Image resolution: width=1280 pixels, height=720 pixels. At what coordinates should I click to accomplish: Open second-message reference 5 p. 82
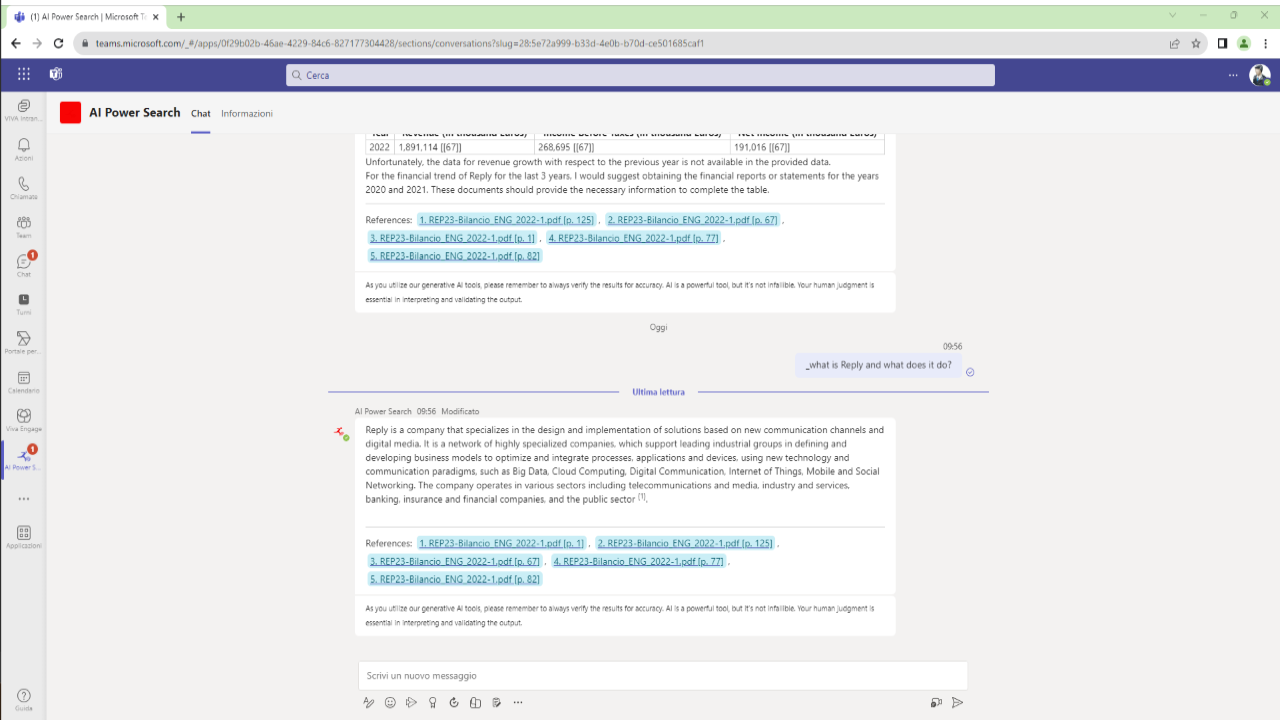click(x=455, y=579)
